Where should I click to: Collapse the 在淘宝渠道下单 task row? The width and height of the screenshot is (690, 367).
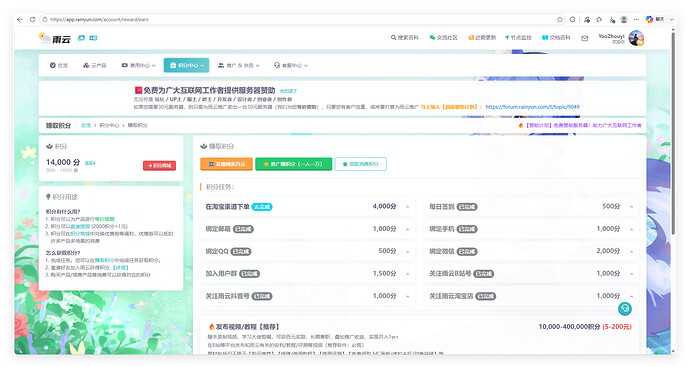[x=407, y=207]
